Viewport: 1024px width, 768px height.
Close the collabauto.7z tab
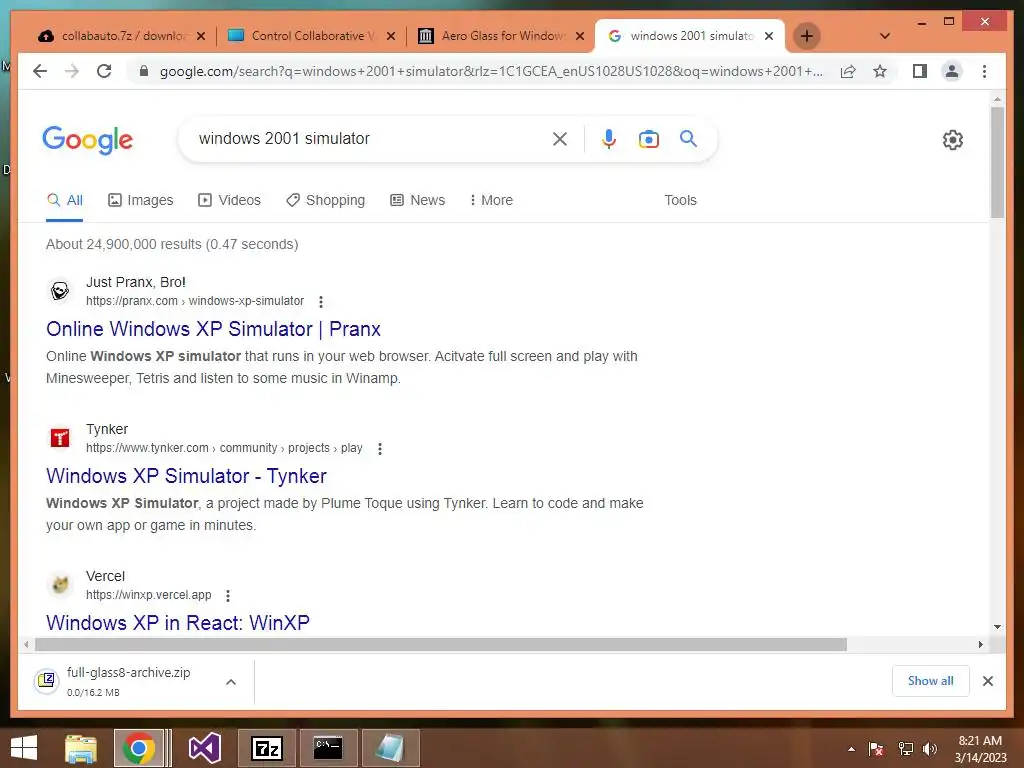point(200,37)
